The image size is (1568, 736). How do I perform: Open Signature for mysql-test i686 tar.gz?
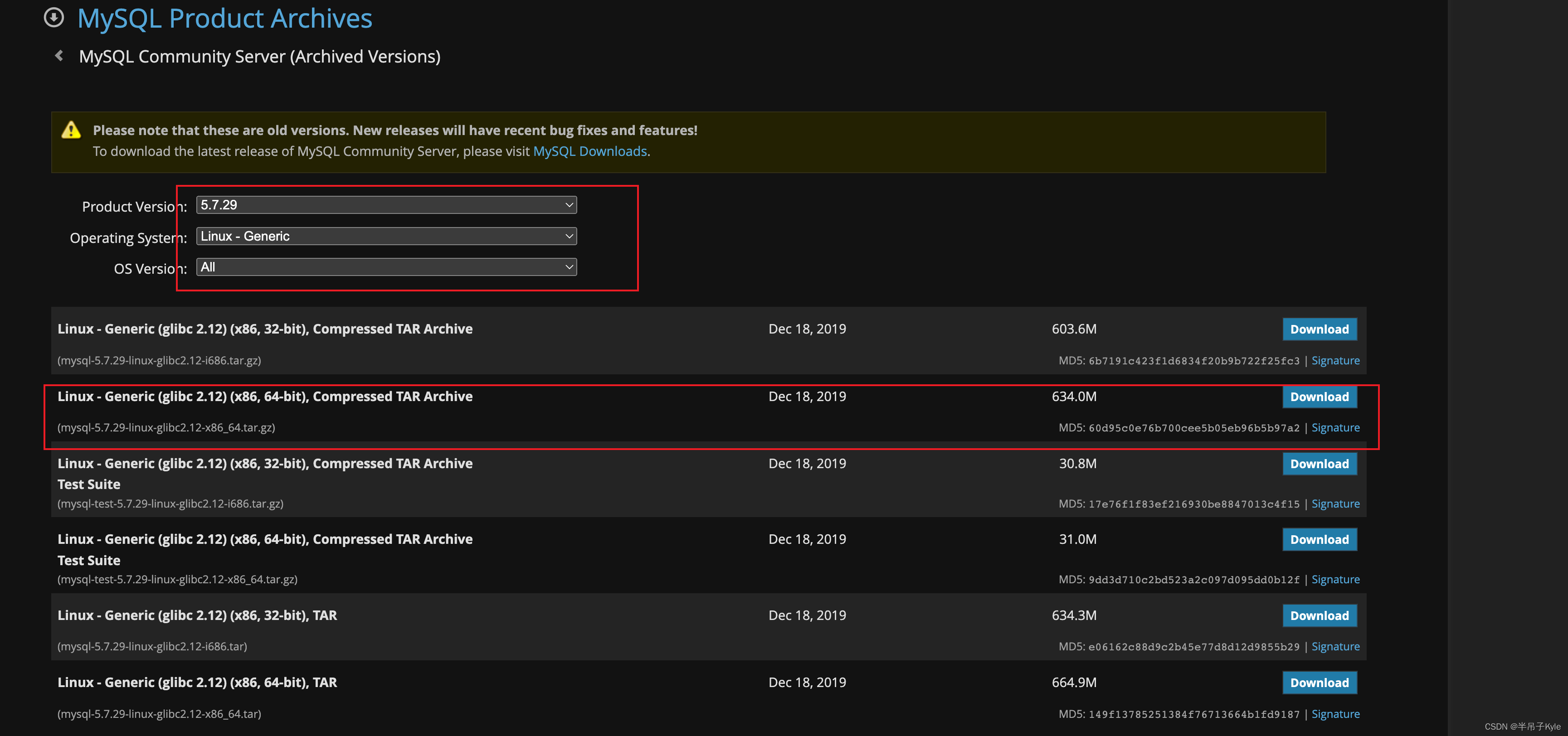(x=1335, y=504)
